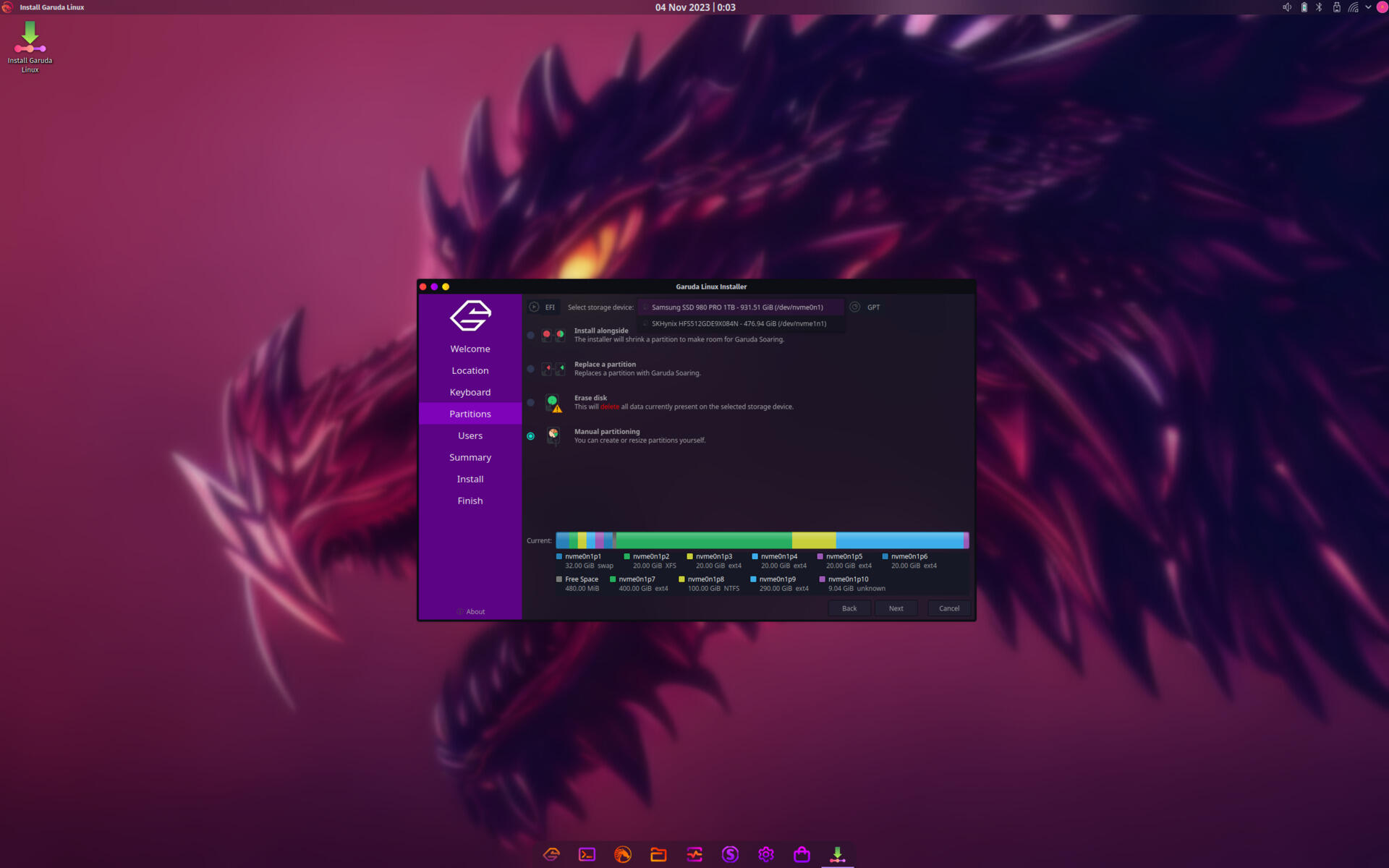This screenshot has width=1389, height=868.
Task: Go to the Location step in sidebar
Action: [x=470, y=370]
